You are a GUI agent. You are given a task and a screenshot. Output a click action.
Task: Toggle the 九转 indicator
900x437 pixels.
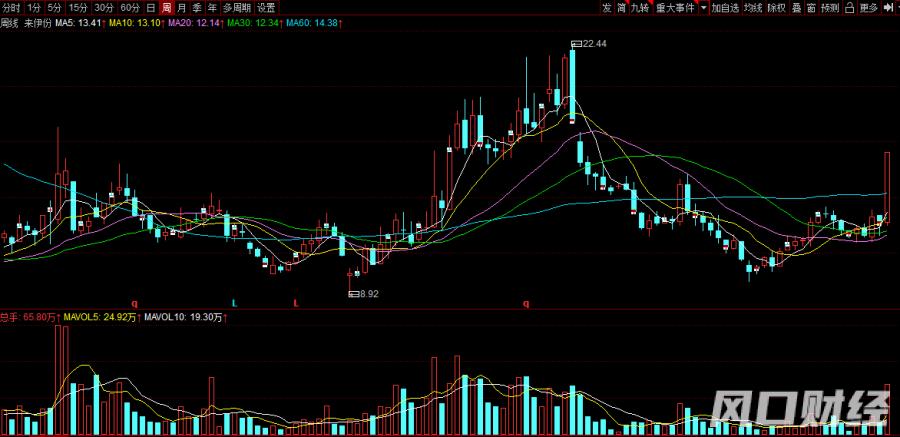point(641,8)
